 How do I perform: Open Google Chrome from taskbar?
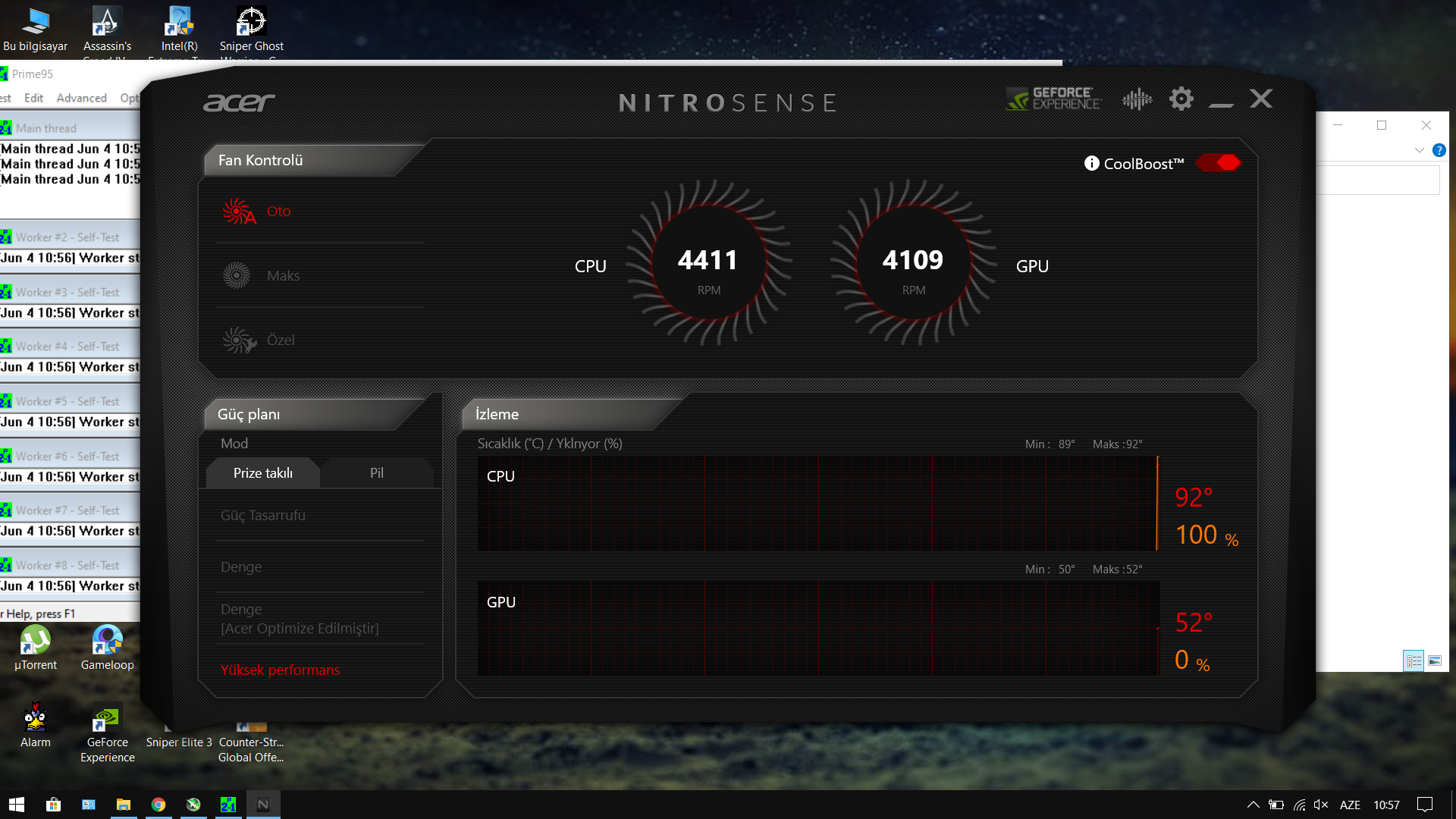tap(158, 805)
